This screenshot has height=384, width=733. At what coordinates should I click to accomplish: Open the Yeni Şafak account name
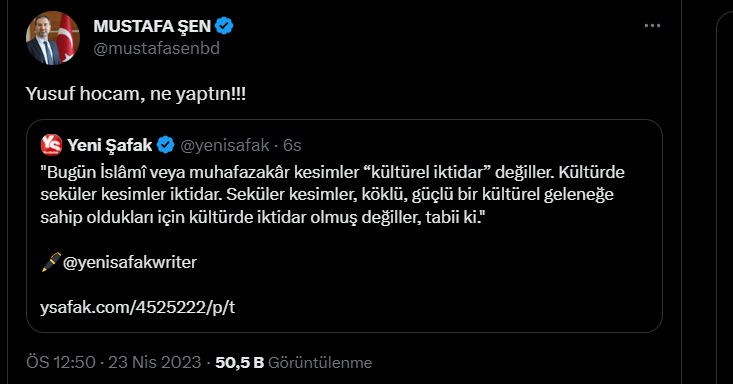[110, 145]
